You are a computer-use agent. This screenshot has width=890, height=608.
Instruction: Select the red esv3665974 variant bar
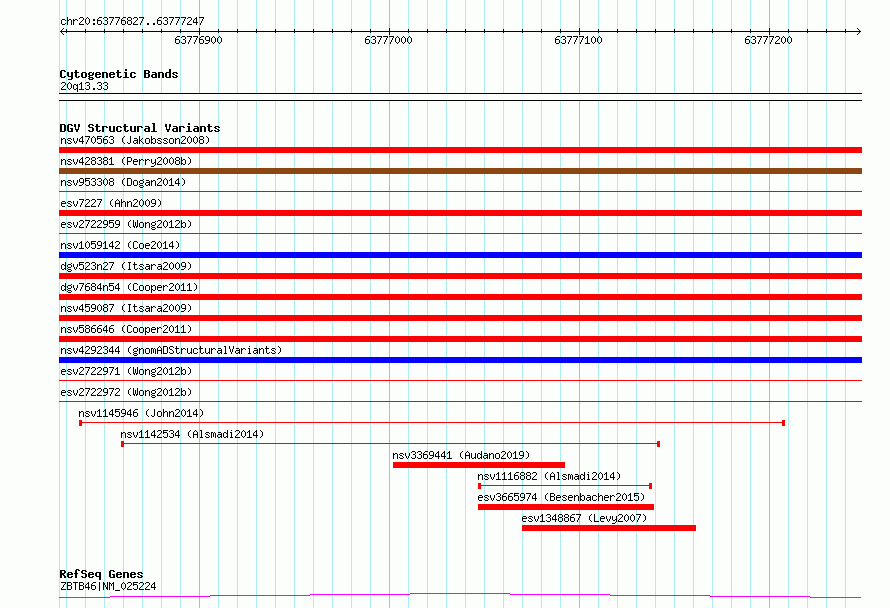pos(566,507)
